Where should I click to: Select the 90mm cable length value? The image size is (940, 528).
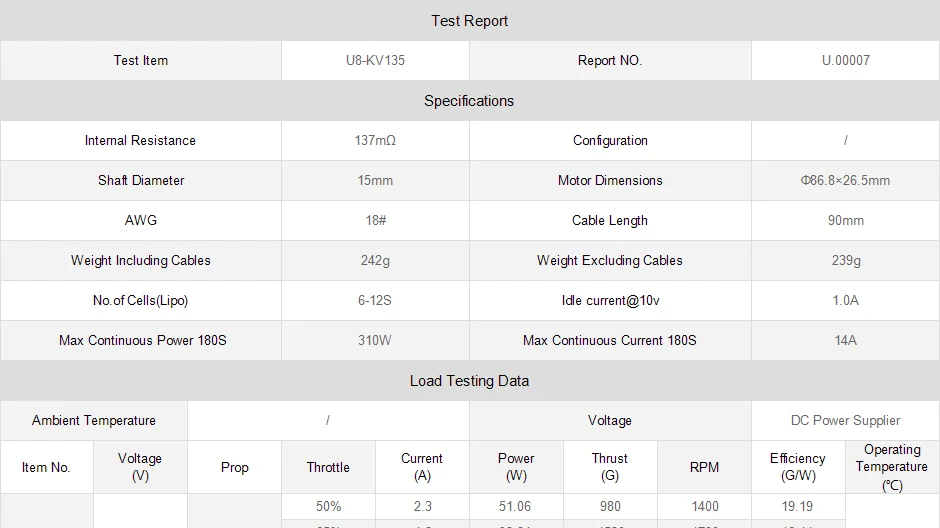[845, 221]
